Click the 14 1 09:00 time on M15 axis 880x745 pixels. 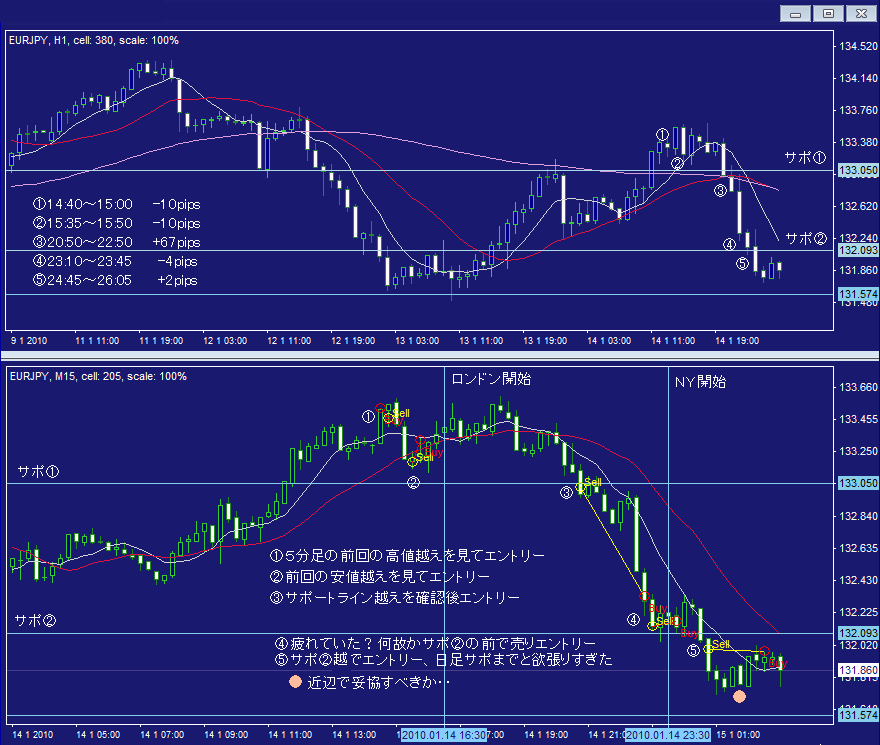pyautogui.click(x=226, y=735)
